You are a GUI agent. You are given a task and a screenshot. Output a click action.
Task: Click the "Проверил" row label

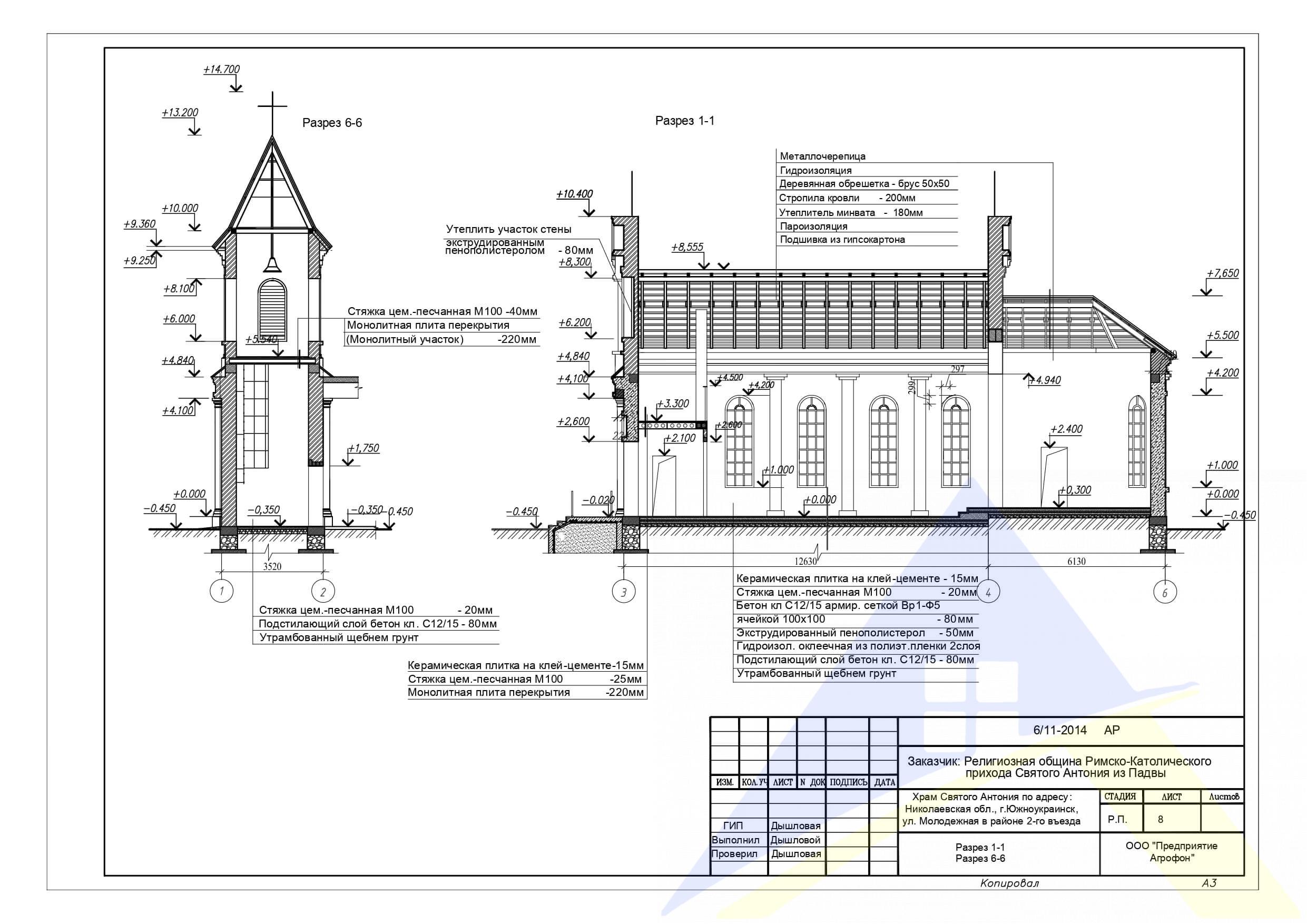(x=734, y=853)
